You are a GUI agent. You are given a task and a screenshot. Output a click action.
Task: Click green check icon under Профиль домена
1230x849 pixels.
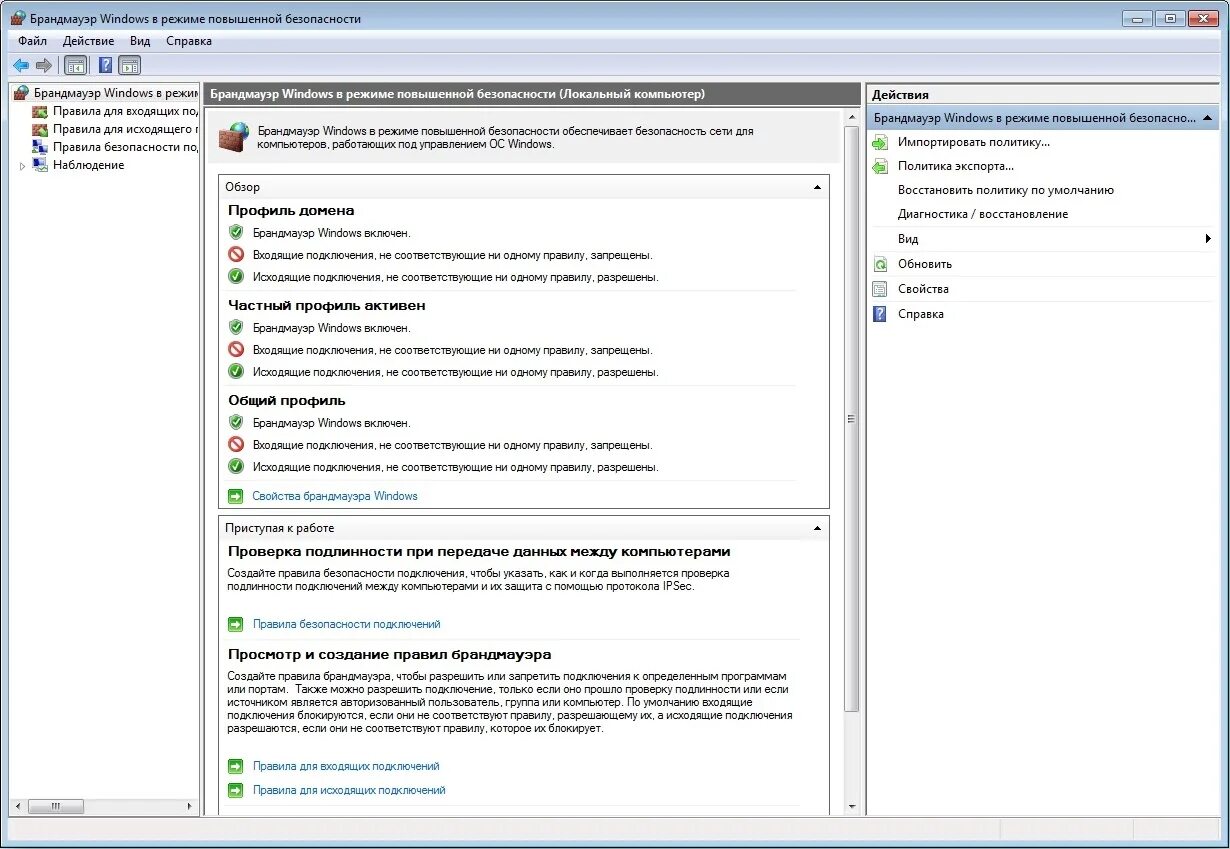click(236, 277)
